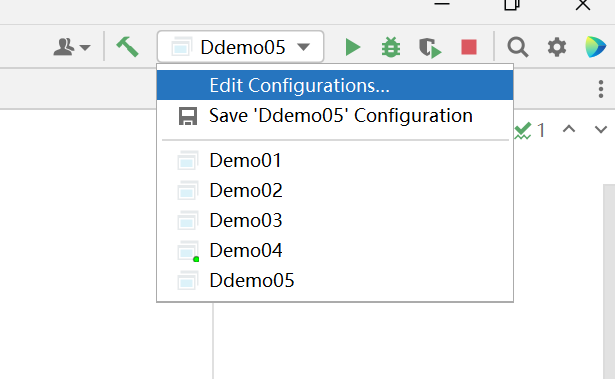Select the Demo01 run configuration
Viewport: 615px width, 379px height.
click(335, 160)
